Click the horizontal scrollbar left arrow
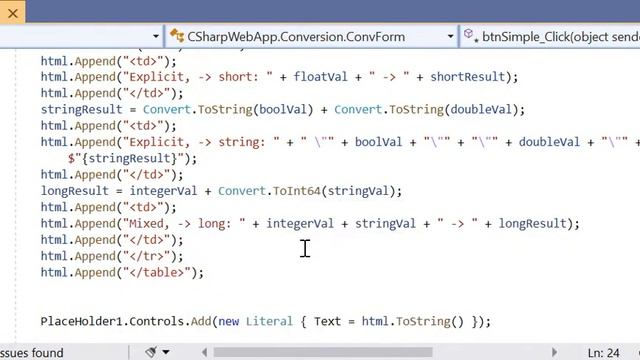The image size is (640, 360). pos(204,352)
